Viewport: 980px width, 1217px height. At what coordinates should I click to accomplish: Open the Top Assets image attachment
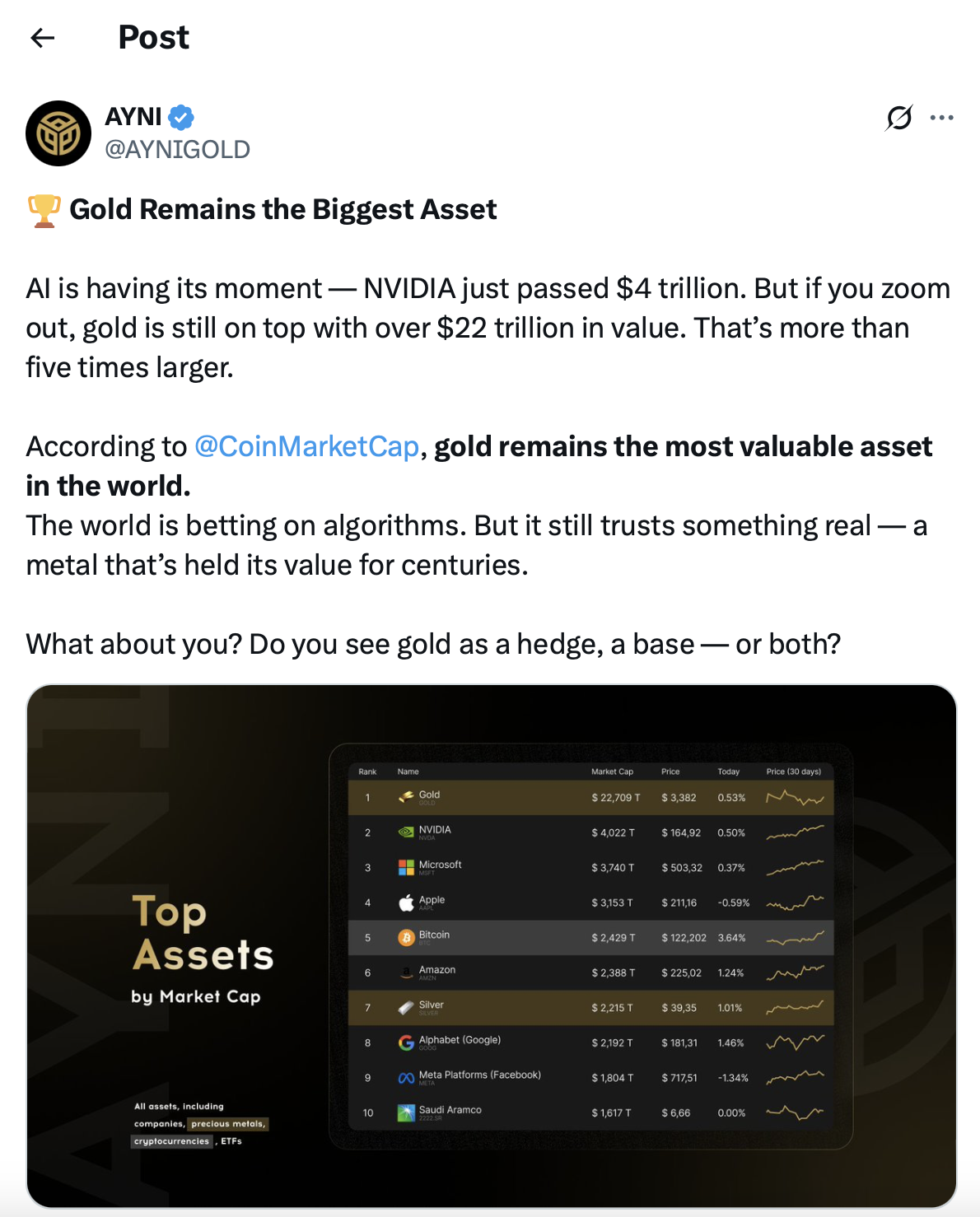pos(492,946)
